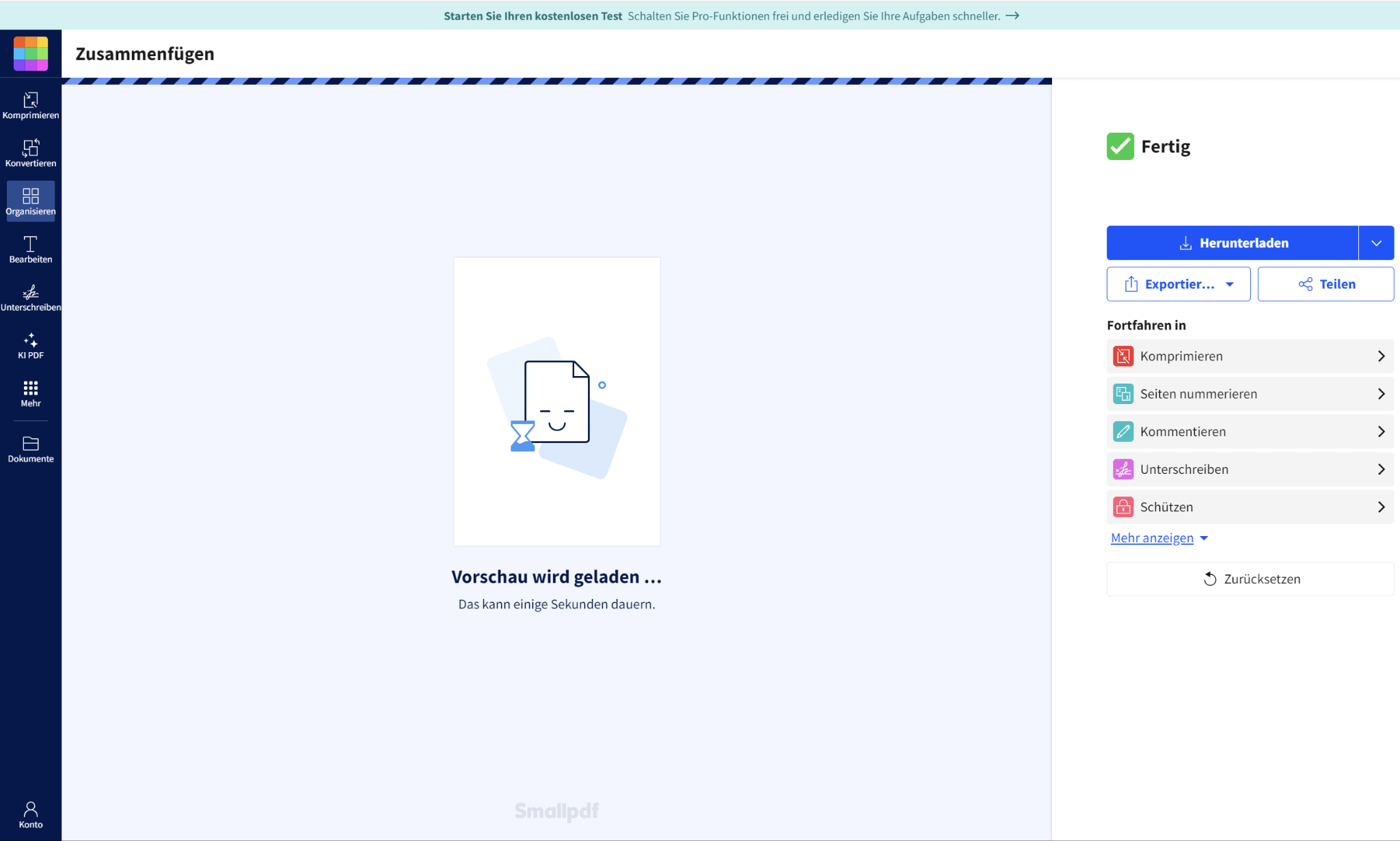This screenshot has height=841, width=1400.
Task: Open the Exportieren dropdown menu
Action: (x=1178, y=284)
